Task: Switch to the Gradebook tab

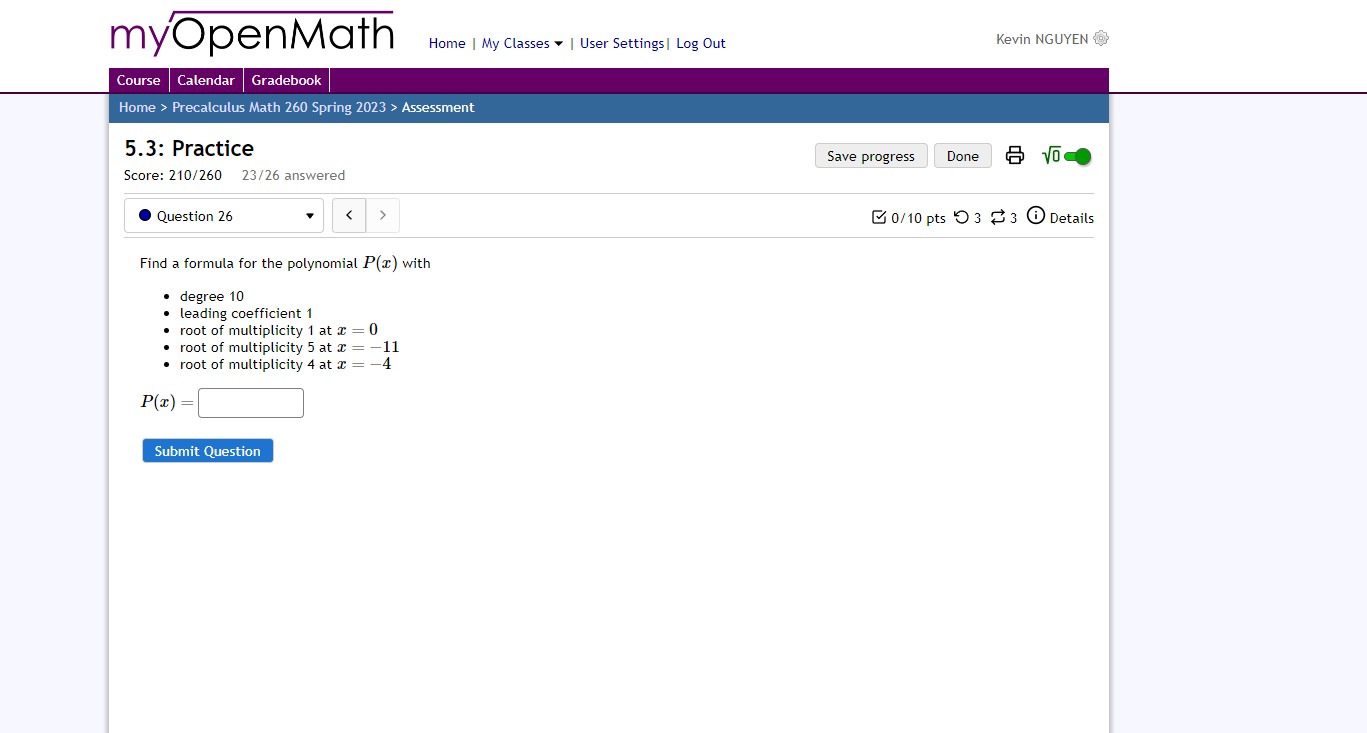Action: [x=286, y=80]
